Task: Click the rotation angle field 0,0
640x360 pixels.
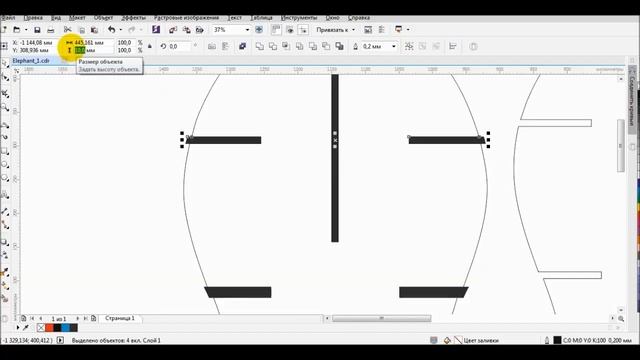Action: (179, 47)
